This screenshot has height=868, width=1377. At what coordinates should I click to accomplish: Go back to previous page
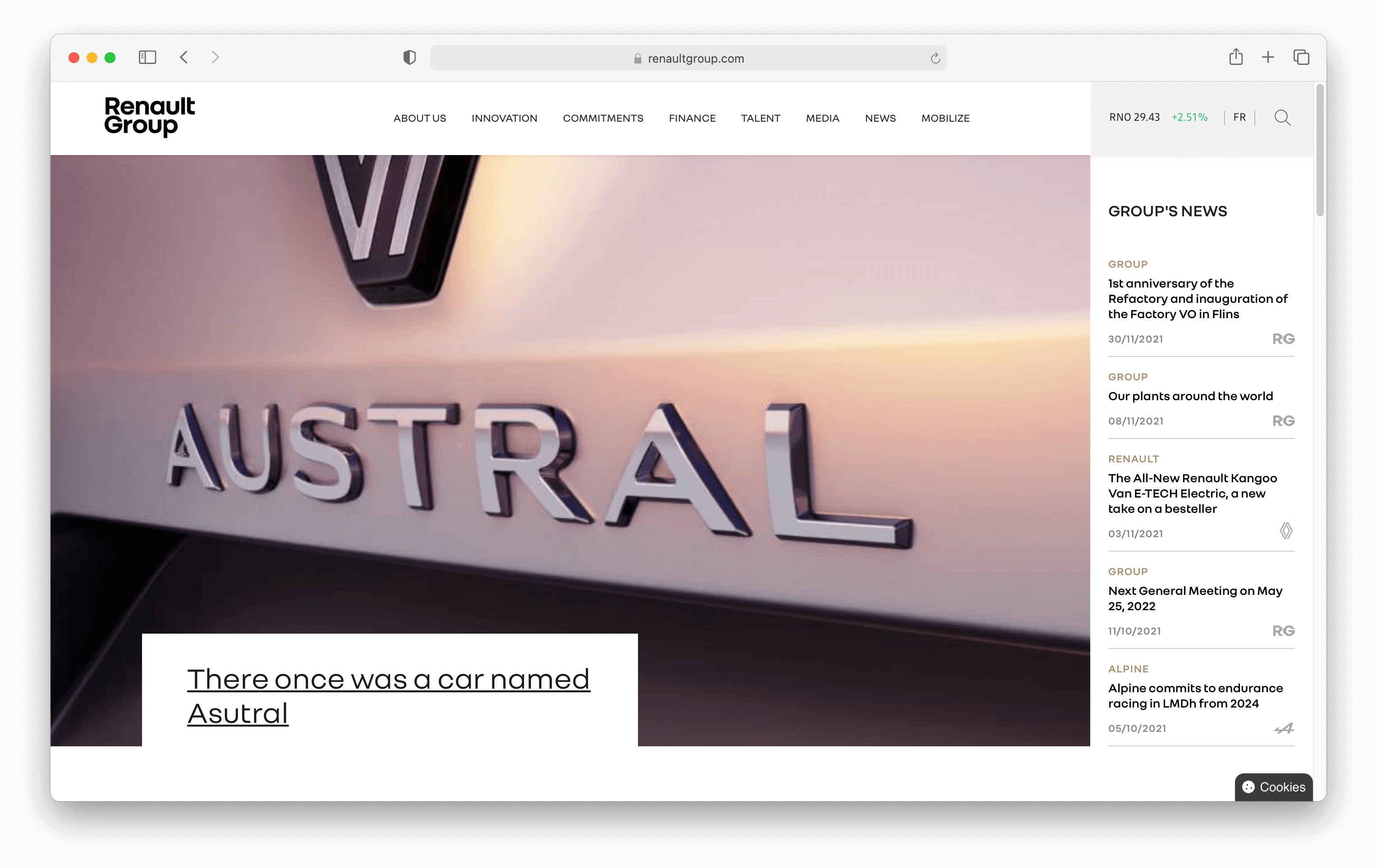[184, 57]
